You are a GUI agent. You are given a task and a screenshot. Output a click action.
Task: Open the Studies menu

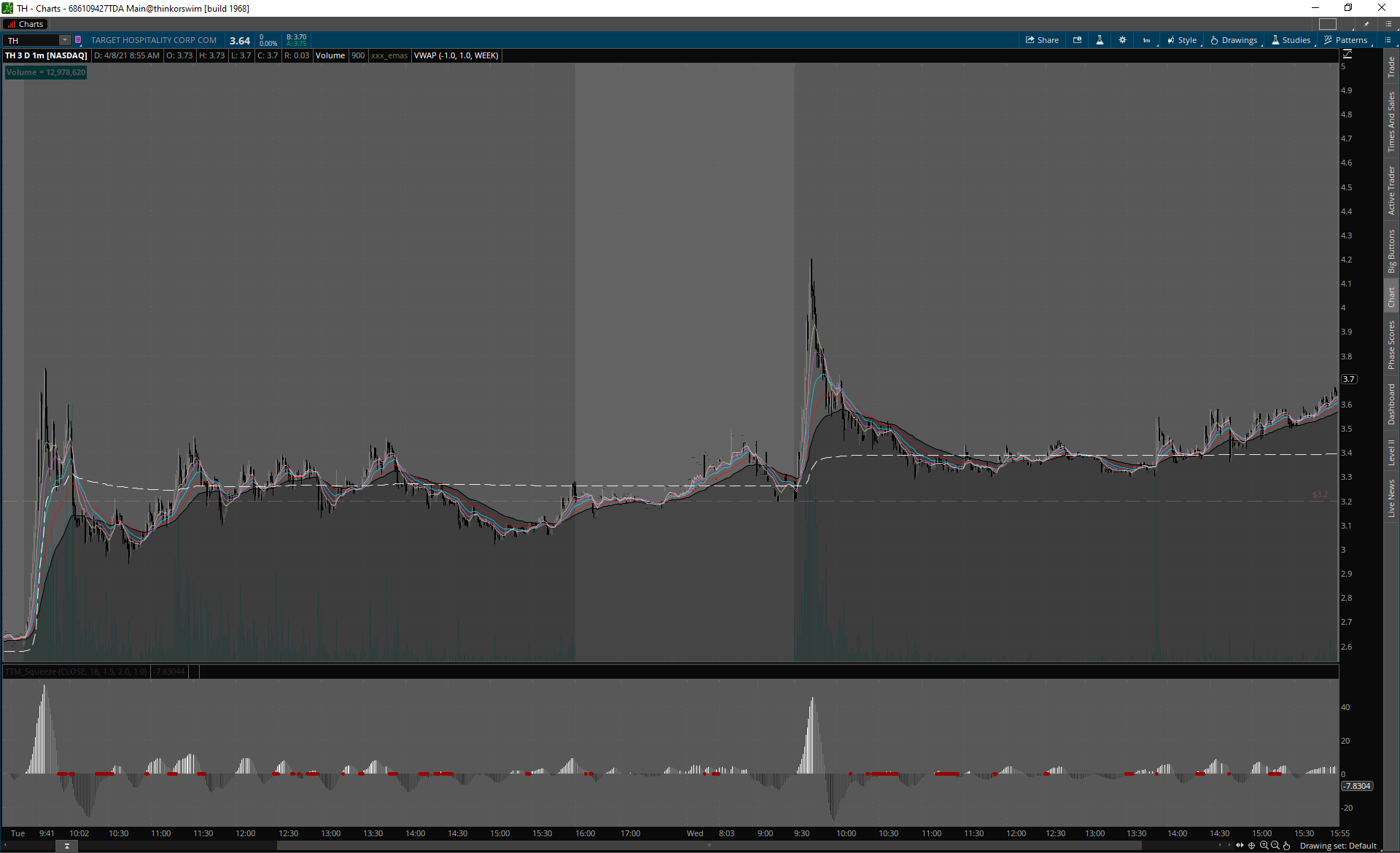click(x=1291, y=40)
